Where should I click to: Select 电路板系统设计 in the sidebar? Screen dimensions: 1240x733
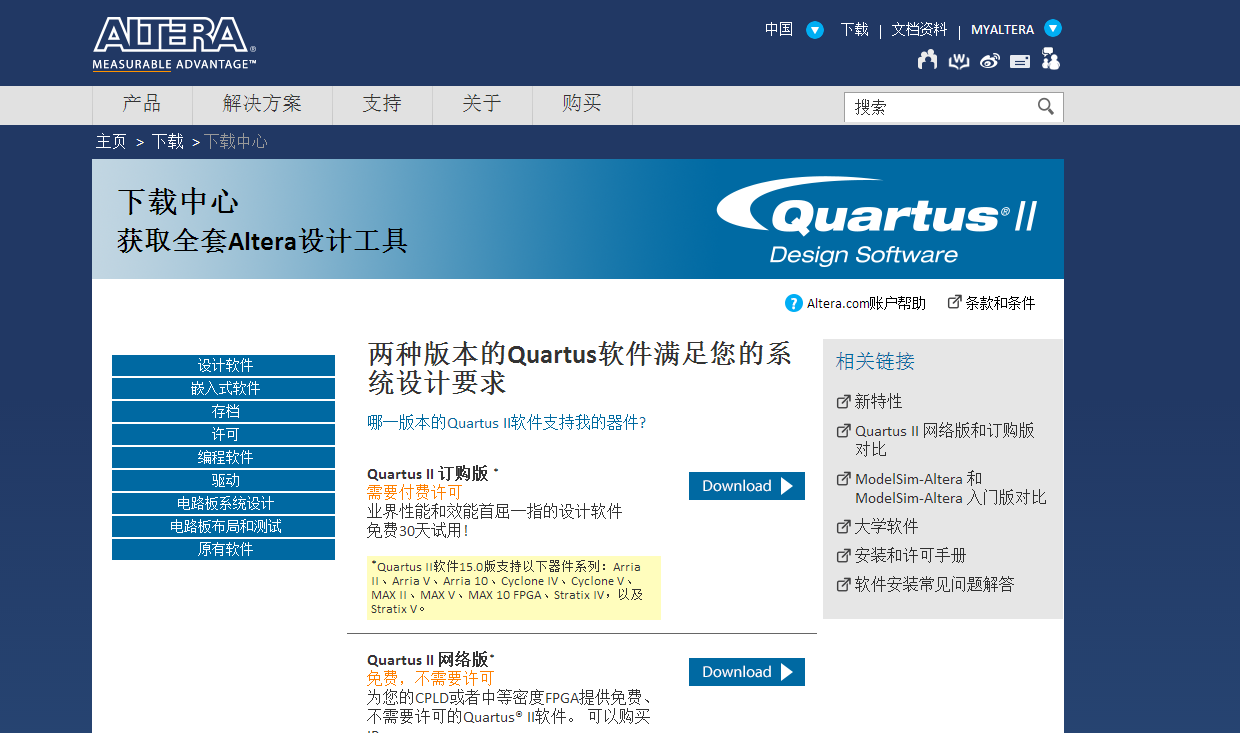coord(224,503)
